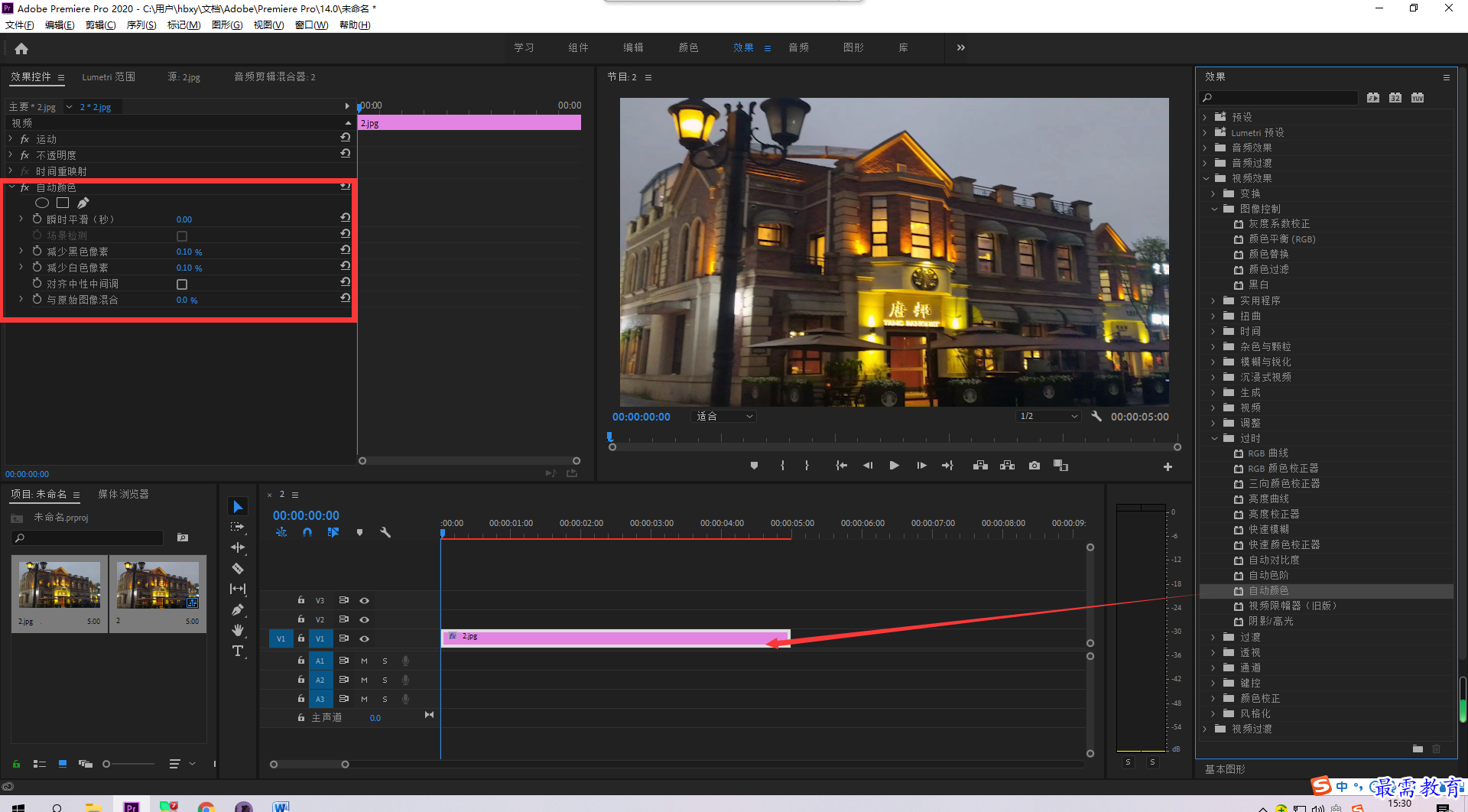Collapse 自动颜色 effect
The width and height of the screenshot is (1468, 812).
[x=11, y=187]
